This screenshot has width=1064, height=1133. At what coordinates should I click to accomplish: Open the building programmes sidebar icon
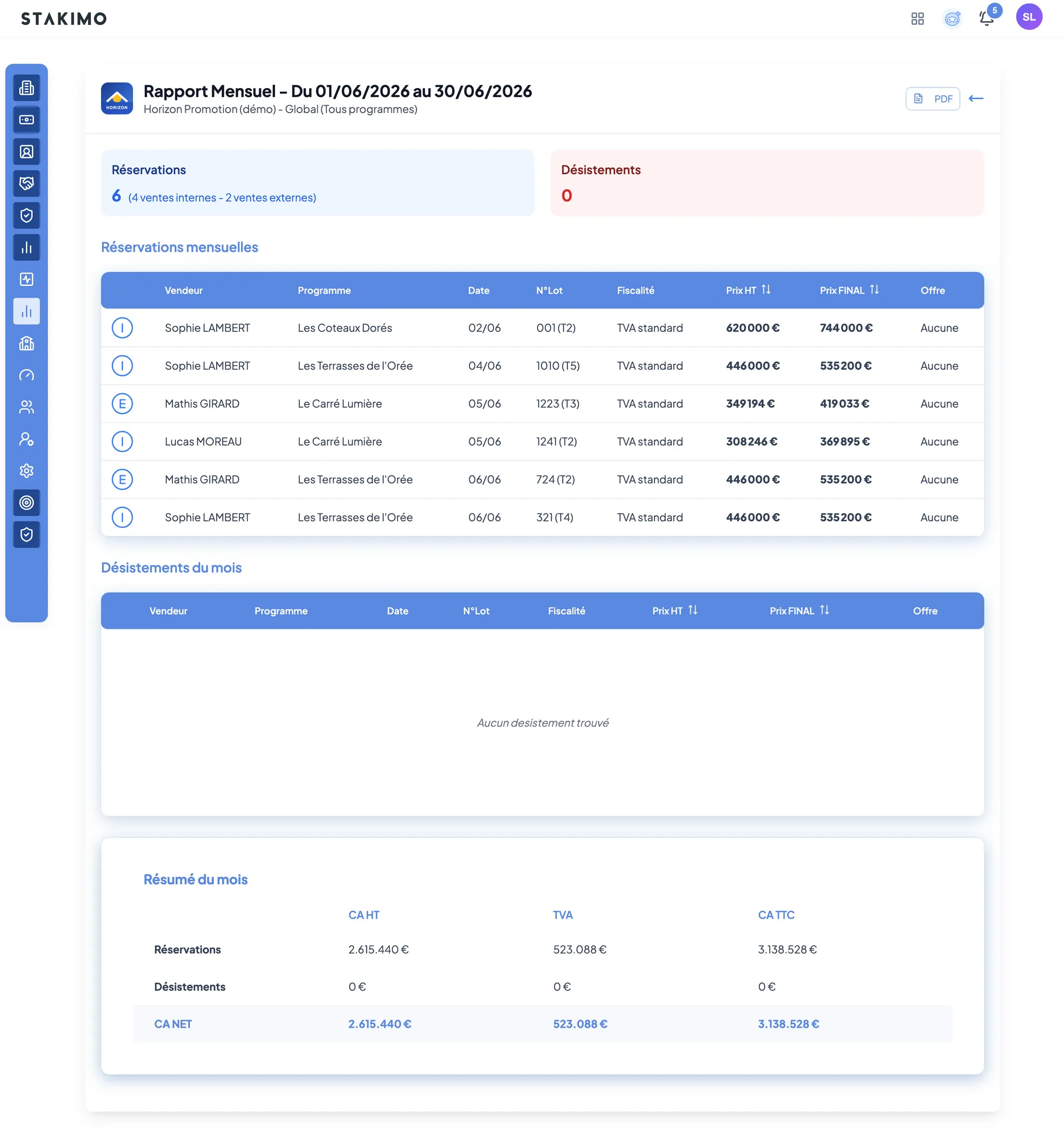click(26, 88)
